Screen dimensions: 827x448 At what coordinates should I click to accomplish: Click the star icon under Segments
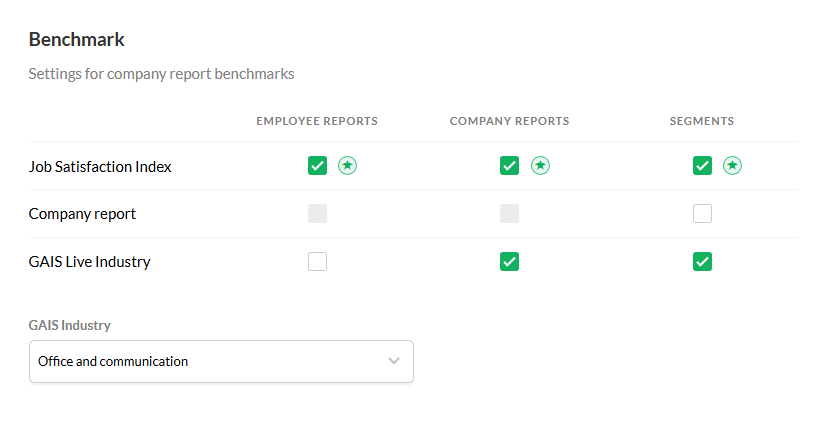click(x=732, y=166)
